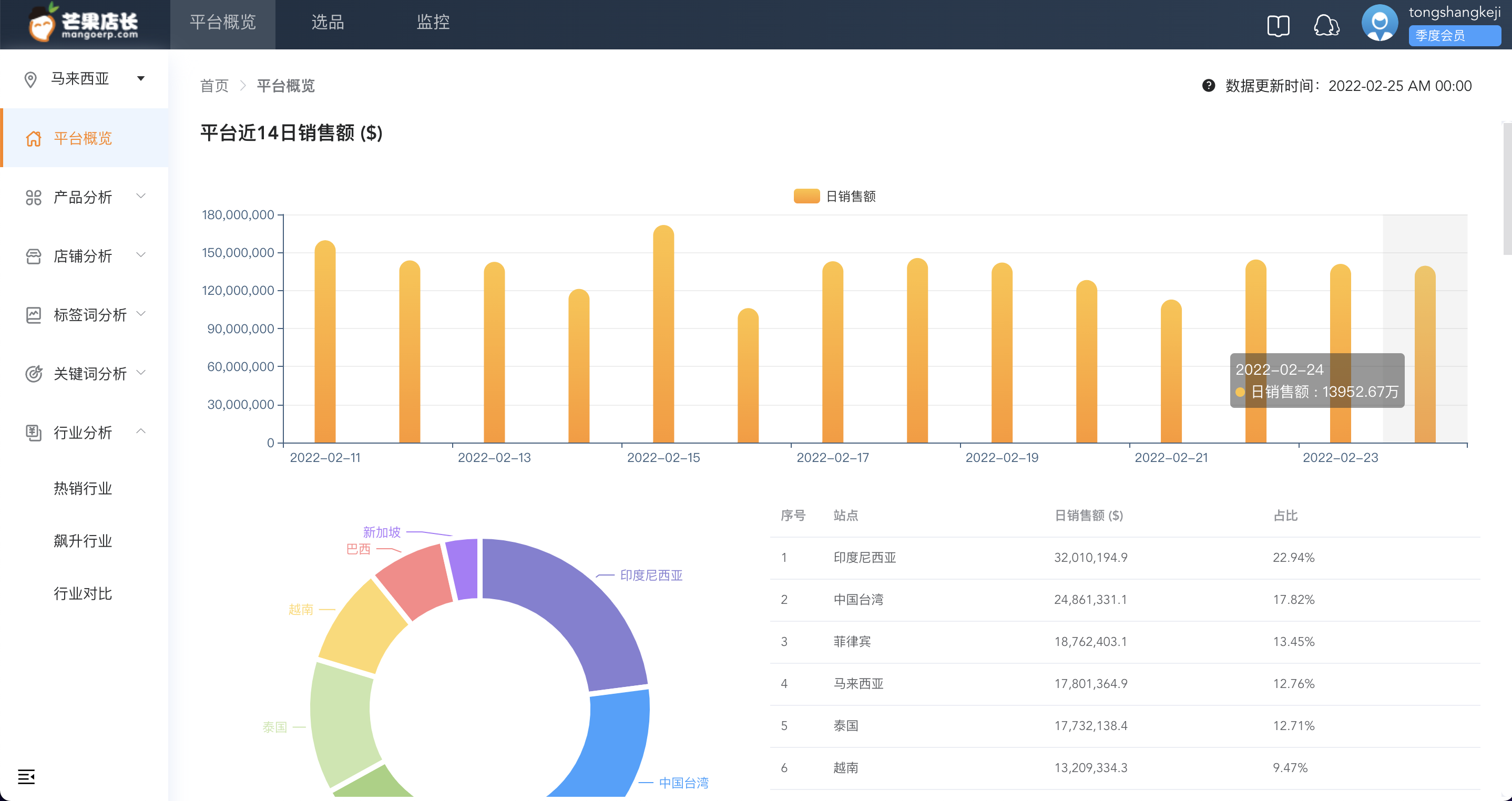
Task: Click the 站点 column header
Action: click(846, 515)
